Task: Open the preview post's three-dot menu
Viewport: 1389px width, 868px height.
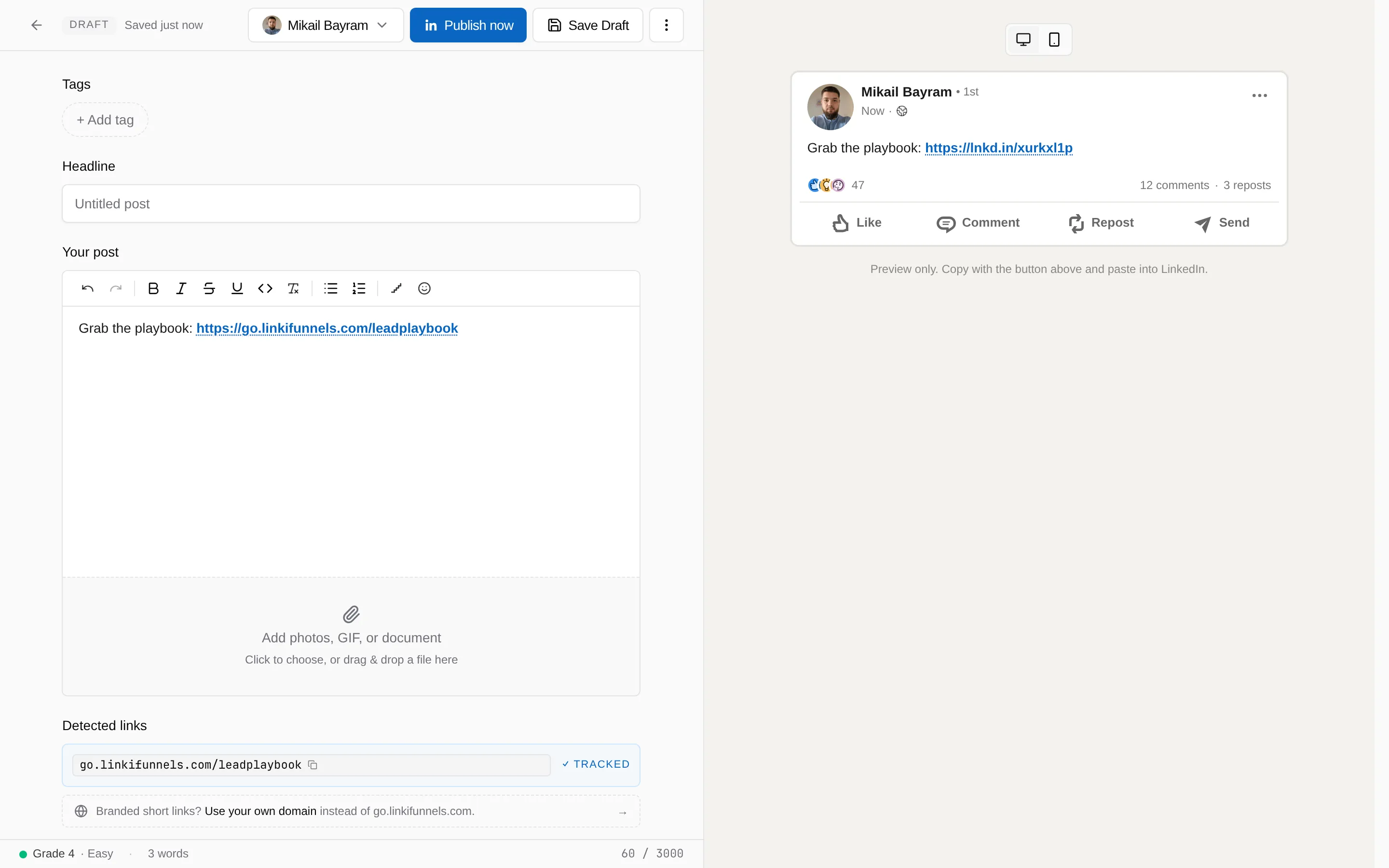Action: 1259,96
